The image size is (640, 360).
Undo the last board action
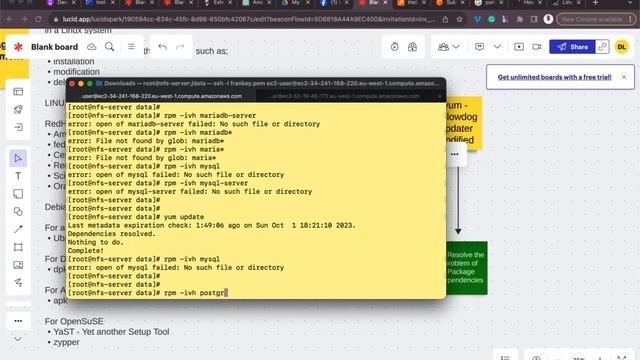coord(162,47)
